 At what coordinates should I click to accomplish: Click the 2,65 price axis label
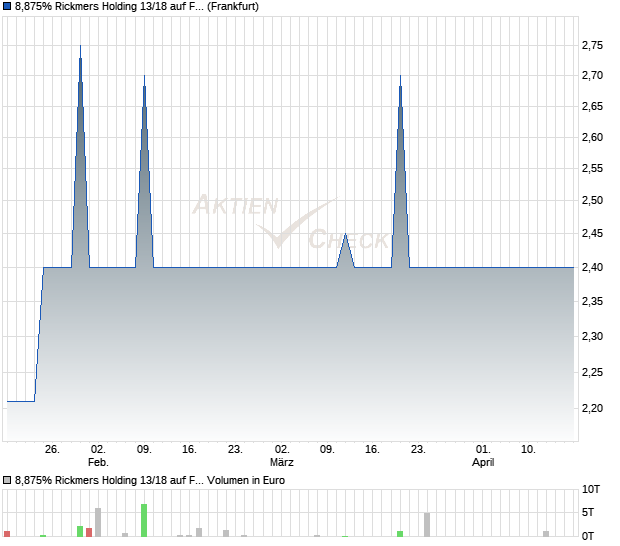pyautogui.click(x=592, y=106)
